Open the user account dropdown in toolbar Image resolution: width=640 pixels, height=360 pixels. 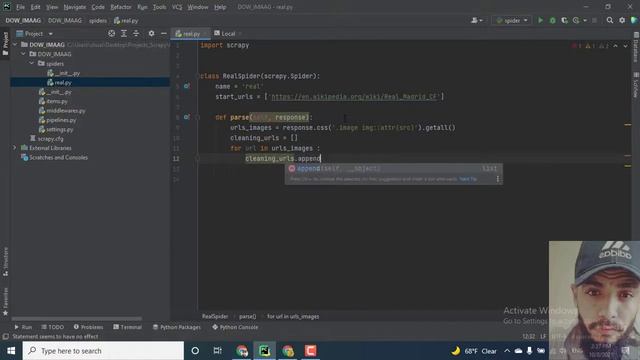(477, 20)
